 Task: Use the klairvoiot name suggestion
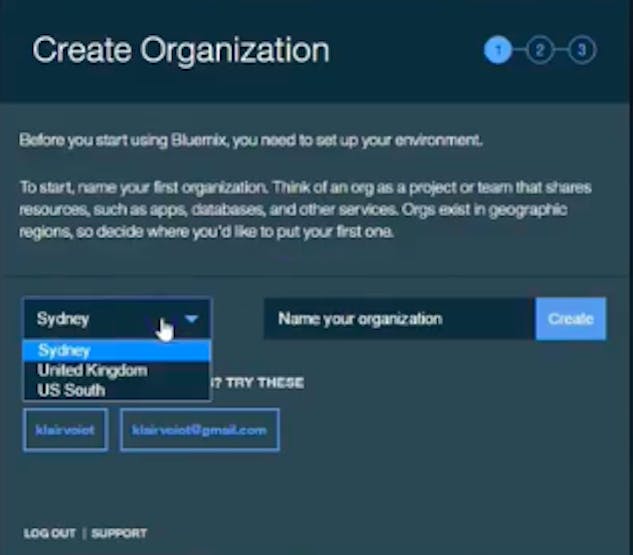tap(65, 430)
